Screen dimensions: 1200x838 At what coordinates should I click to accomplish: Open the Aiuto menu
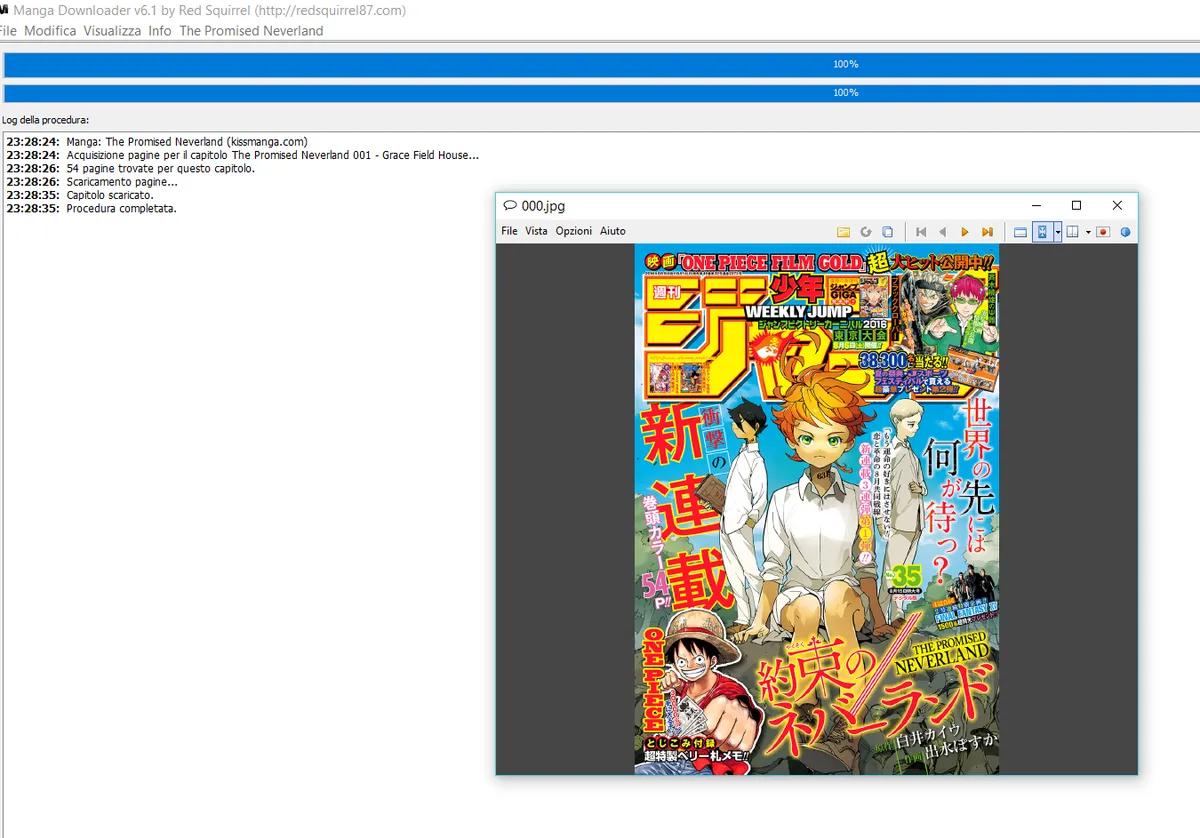(612, 230)
